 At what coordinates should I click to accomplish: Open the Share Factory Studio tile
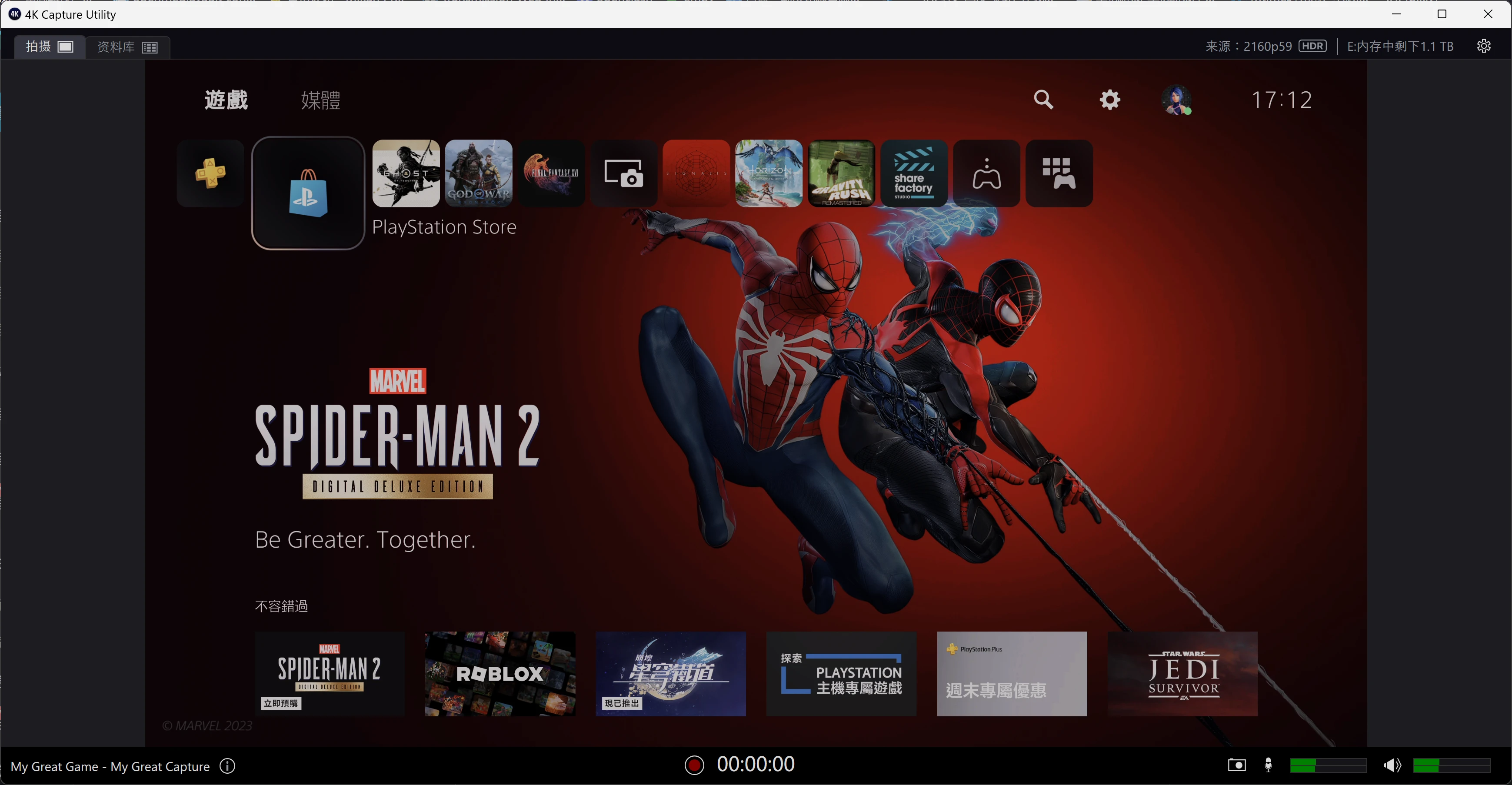(x=913, y=174)
